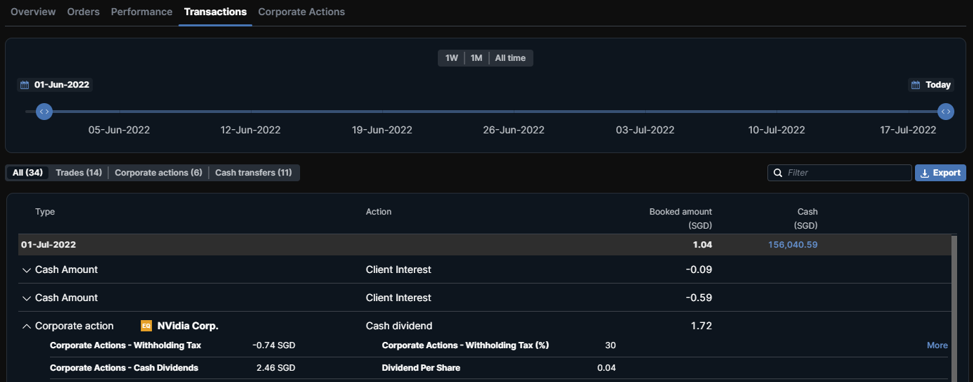Open the Overview tab

(x=33, y=12)
